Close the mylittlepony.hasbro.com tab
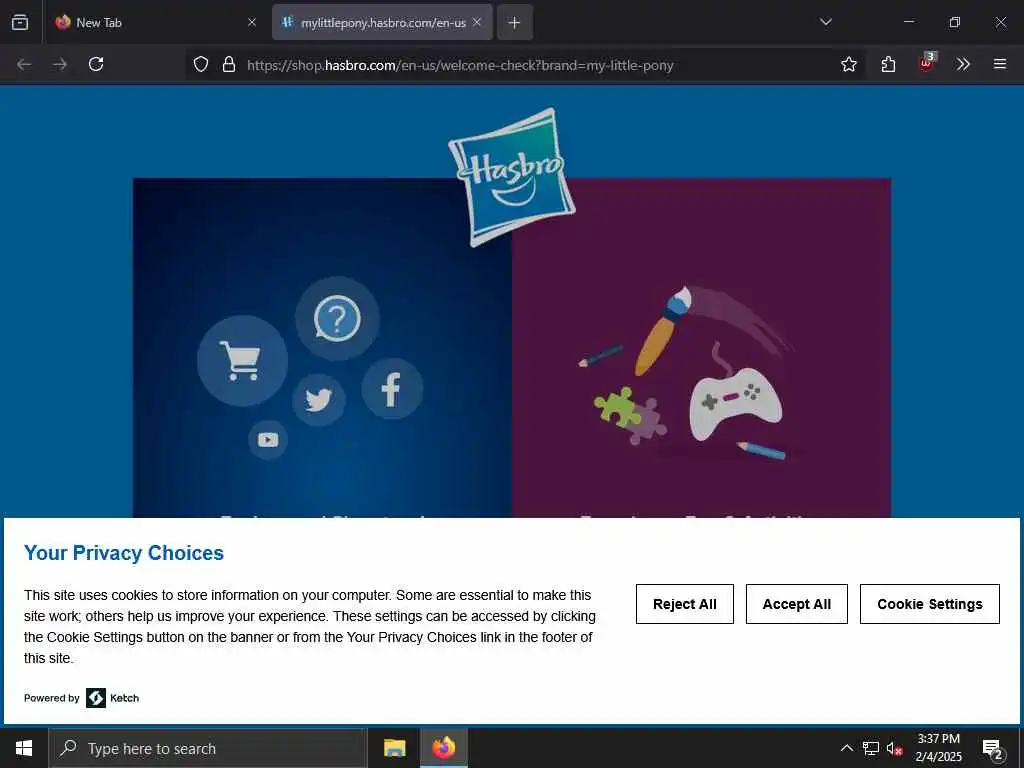 pyautogui.click(x=477, y=22)
